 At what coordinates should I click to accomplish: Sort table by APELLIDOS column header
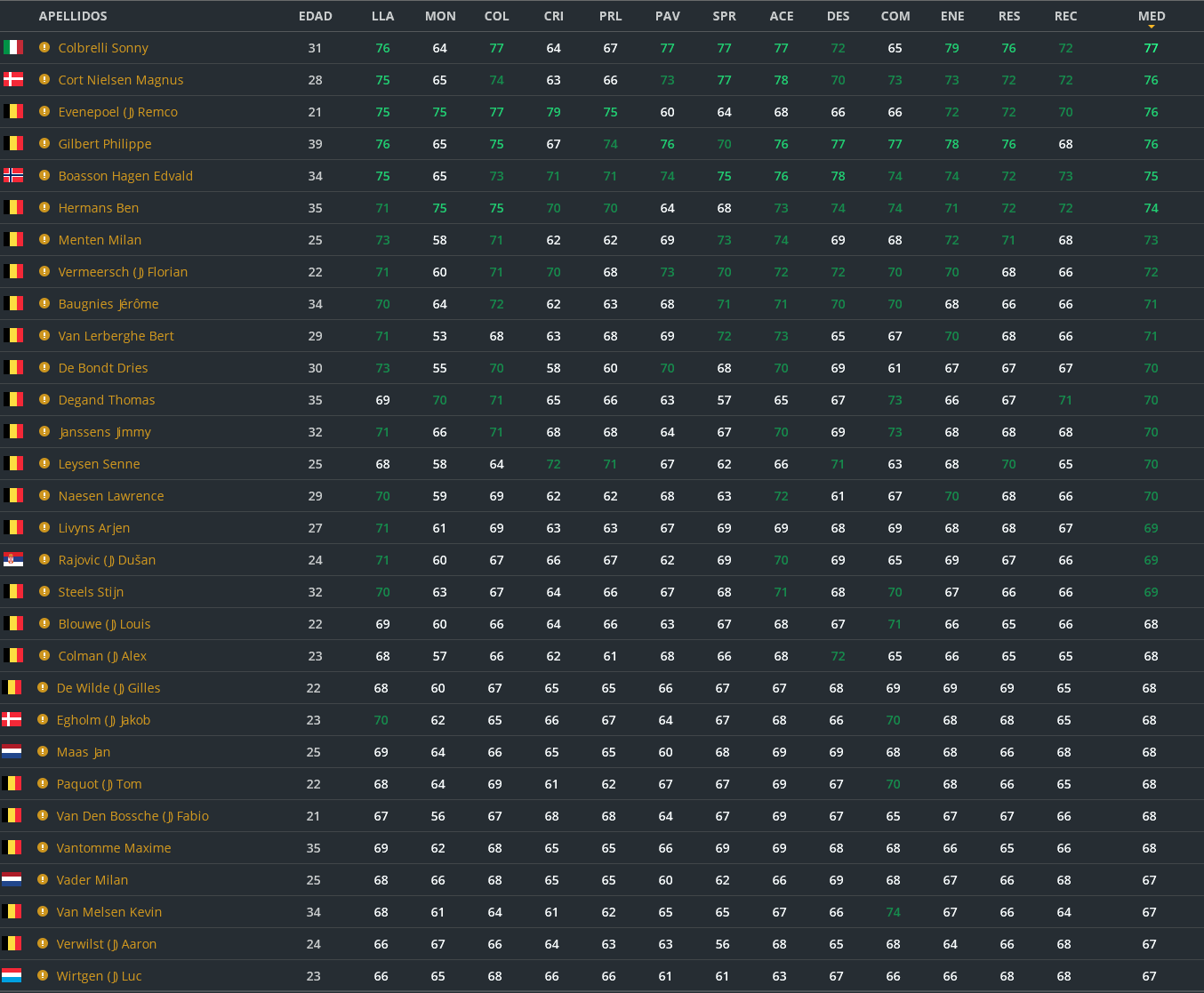[x=73, y=16]
